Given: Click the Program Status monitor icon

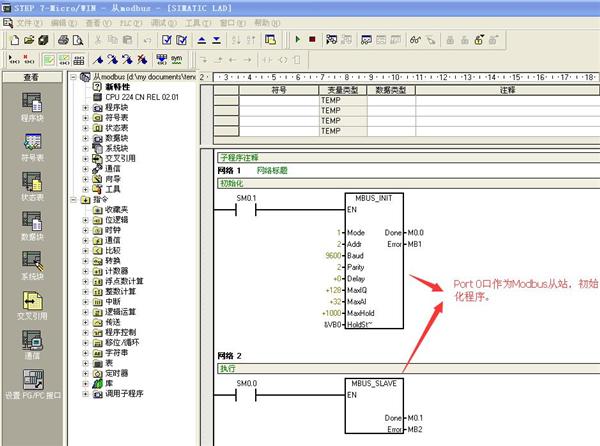Looking at the screenshot, I should [331, 39].
